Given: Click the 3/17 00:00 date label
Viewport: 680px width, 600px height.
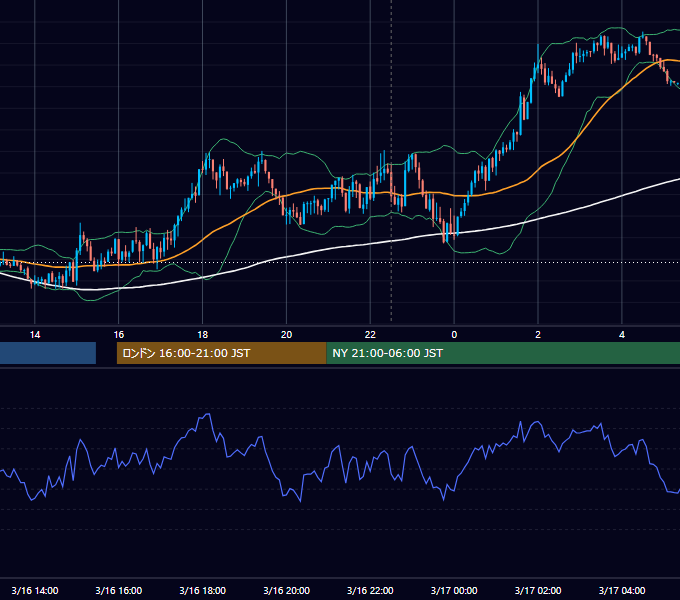Looking at the screenshot, I should [x=454, y=590].
